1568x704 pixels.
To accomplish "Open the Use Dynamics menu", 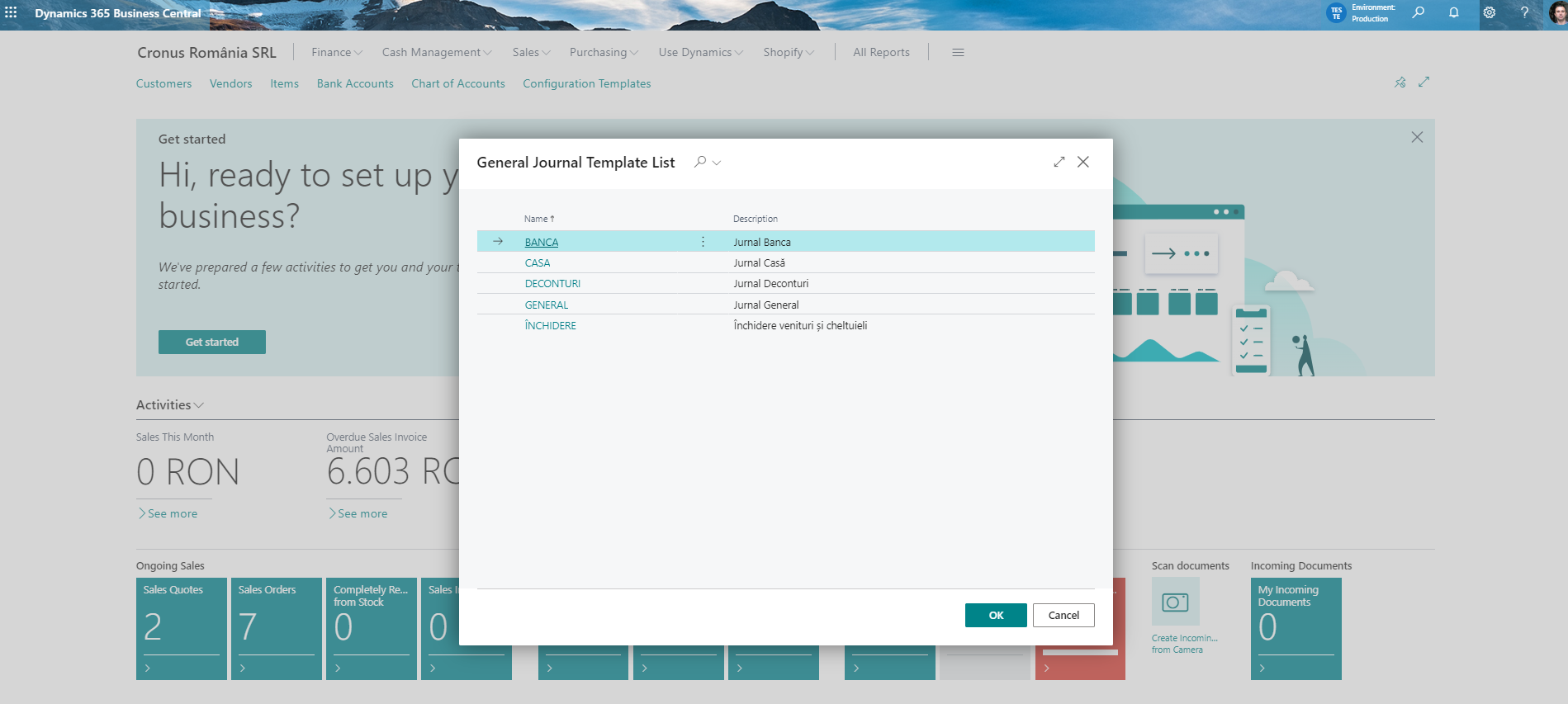I will pyautogui.click(x=701, y=52).
